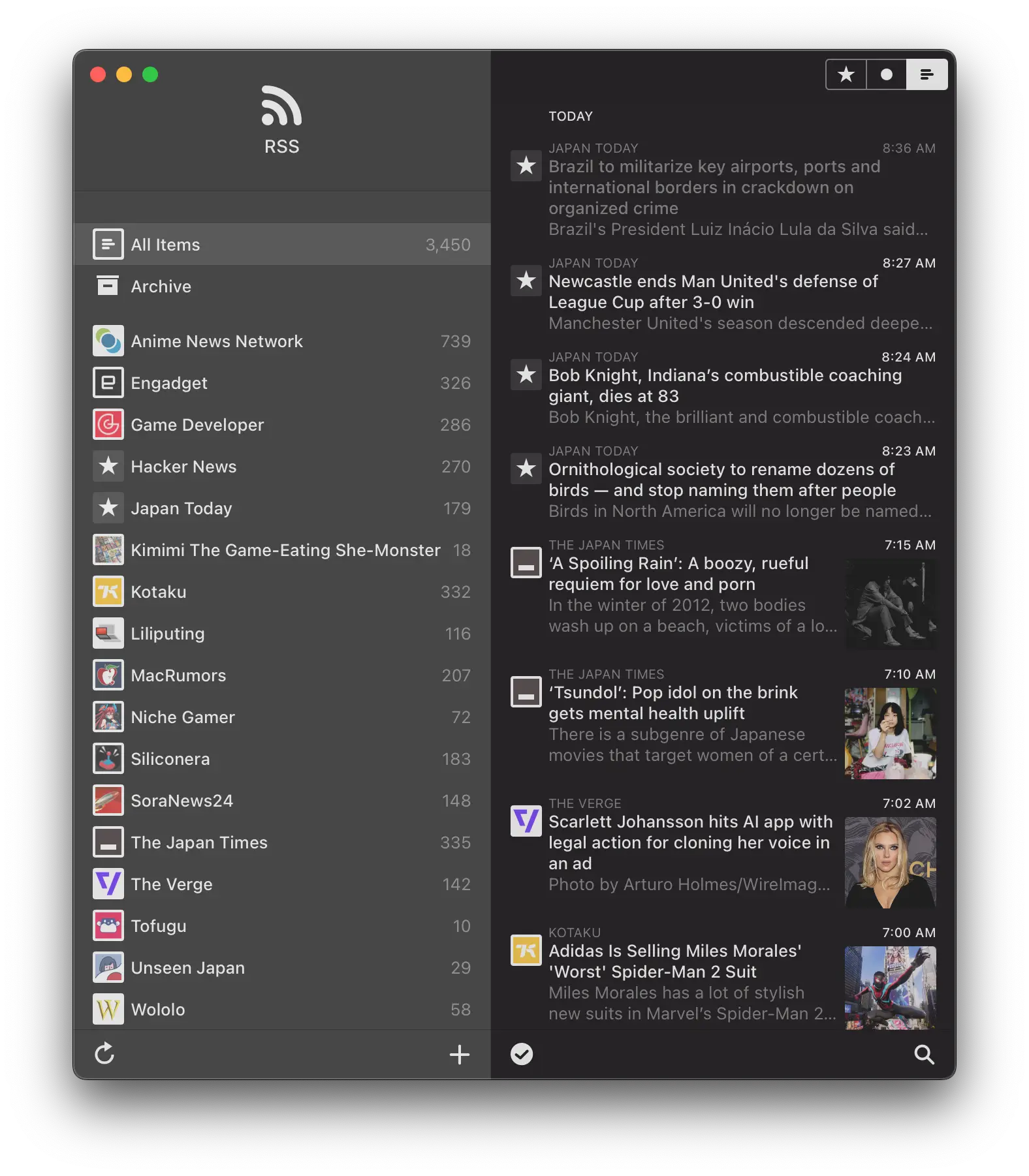This screenshot has height=1176, width=1029.
Task: Open 'A Spoiling Rain' article headline
Action: pyautogui.click(x=678, y=574)
